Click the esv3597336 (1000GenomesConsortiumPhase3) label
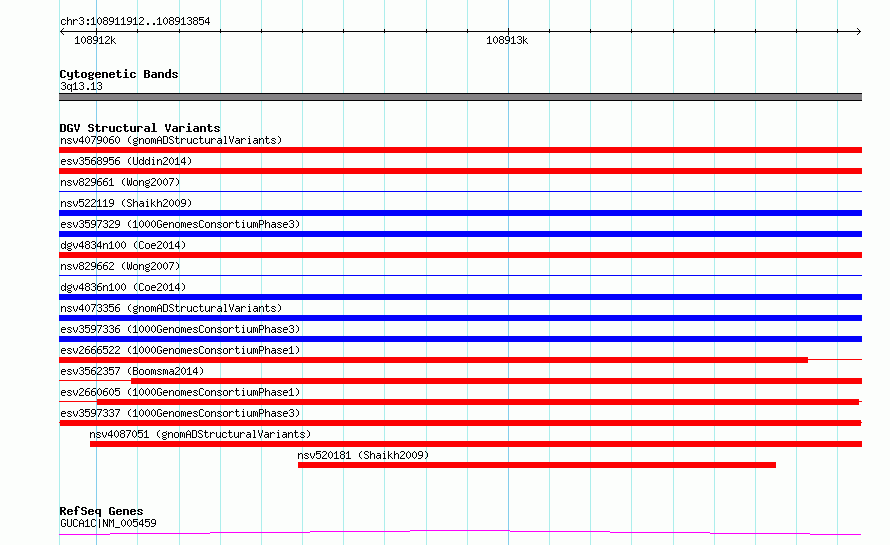The width and height of the screenshot is (890, 545). click(180, 329)
